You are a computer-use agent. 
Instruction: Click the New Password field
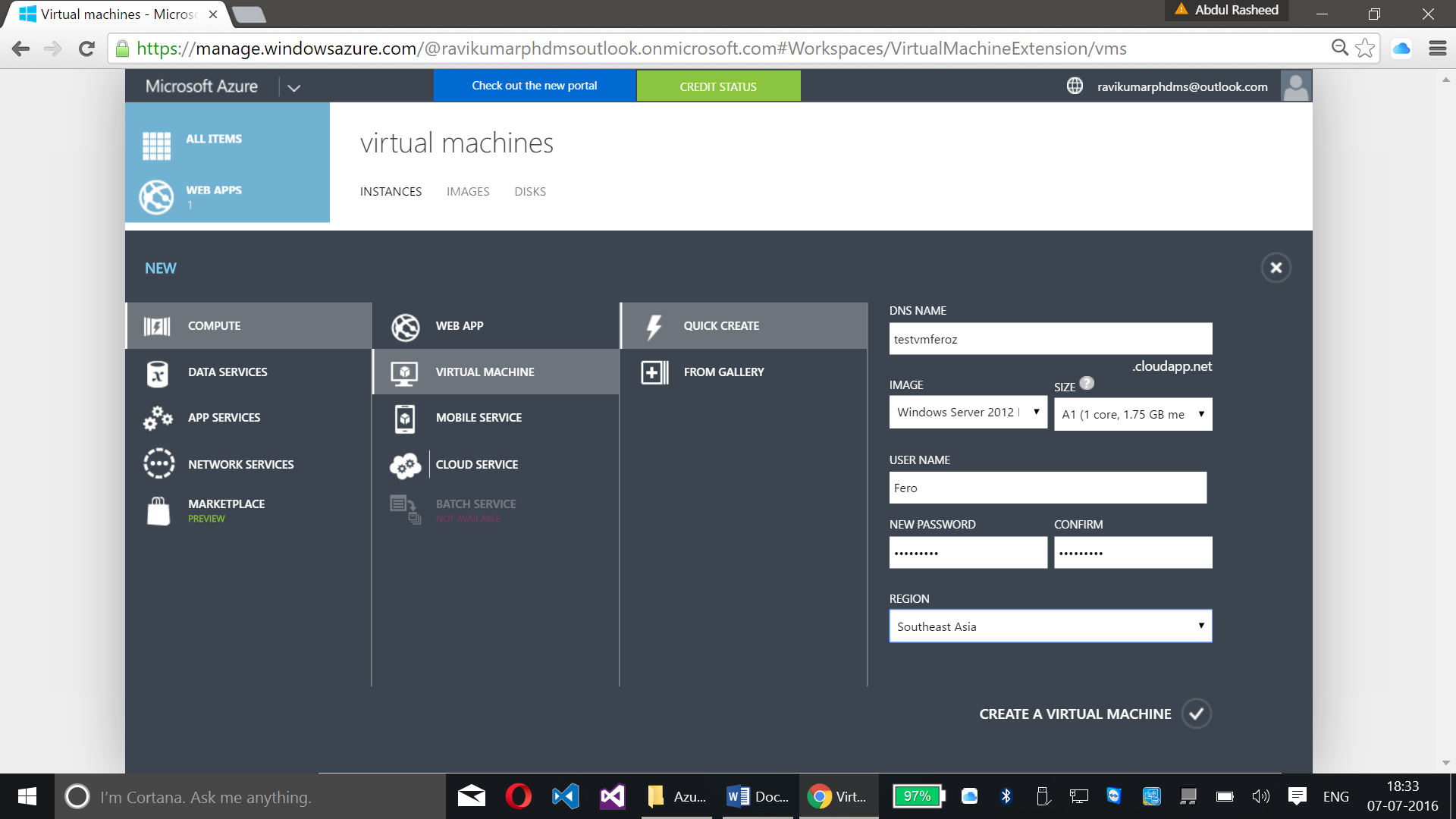point(968,552)
